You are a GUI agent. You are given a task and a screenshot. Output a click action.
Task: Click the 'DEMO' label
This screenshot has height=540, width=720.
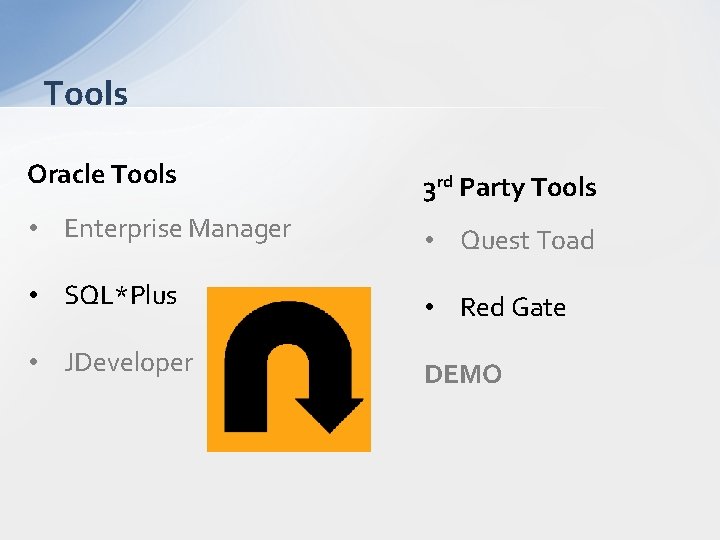[x=463, y=374]
